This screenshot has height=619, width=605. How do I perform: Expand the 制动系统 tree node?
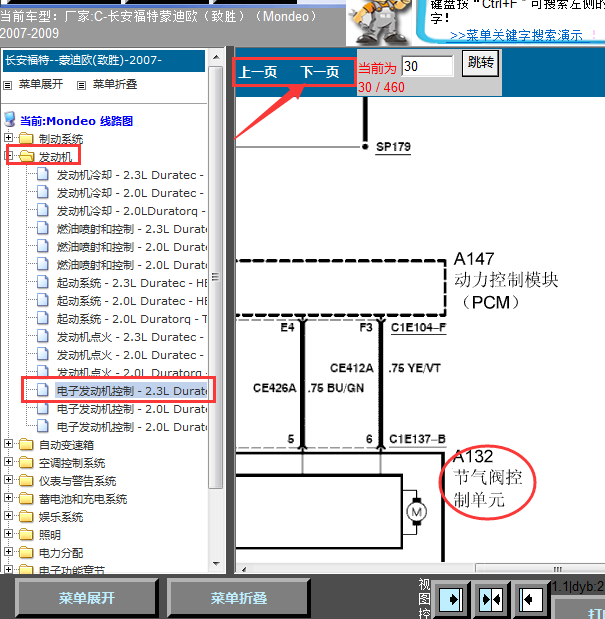(x=8, y=137)
